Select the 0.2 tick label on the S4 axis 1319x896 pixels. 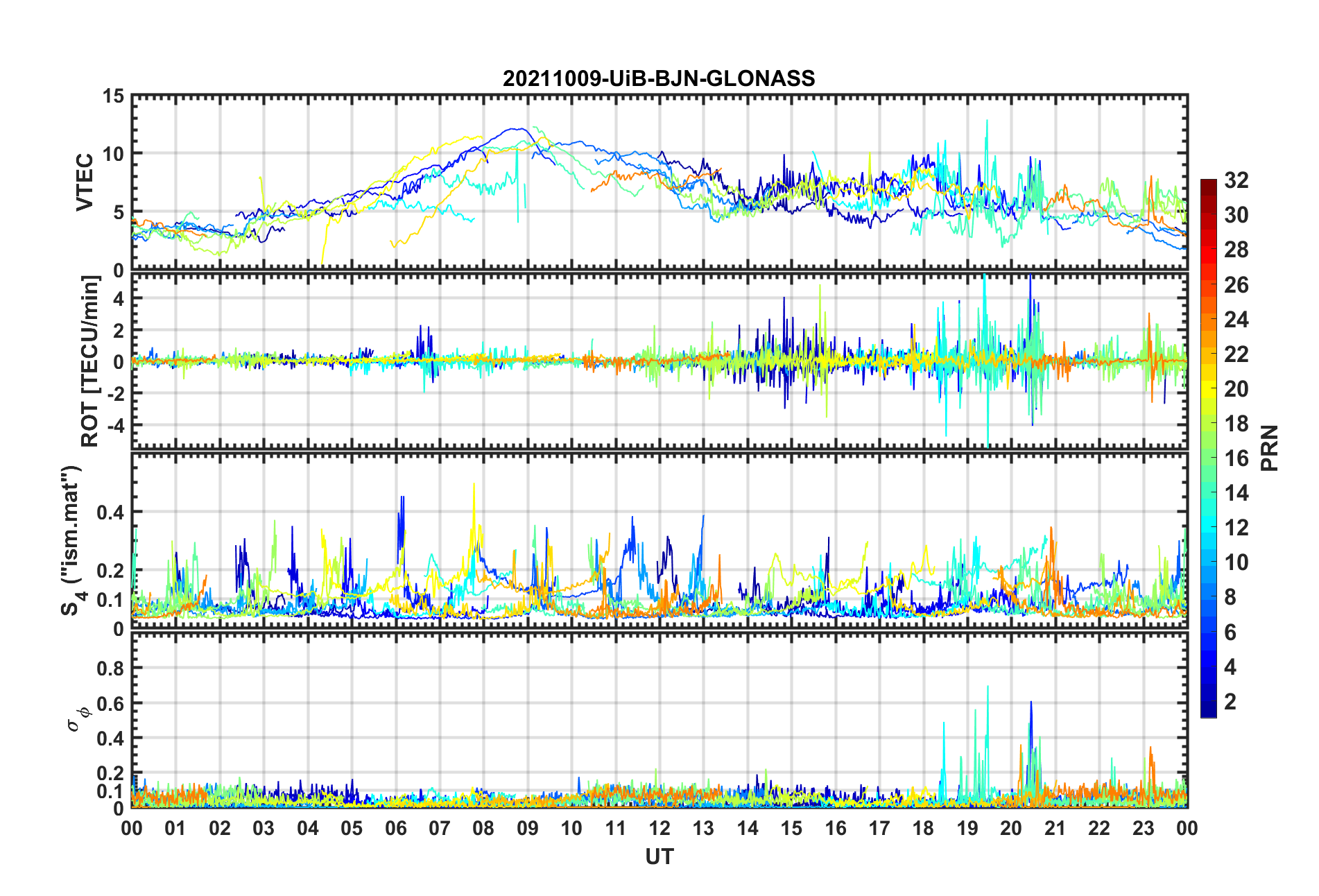click(x=111, y=571)
